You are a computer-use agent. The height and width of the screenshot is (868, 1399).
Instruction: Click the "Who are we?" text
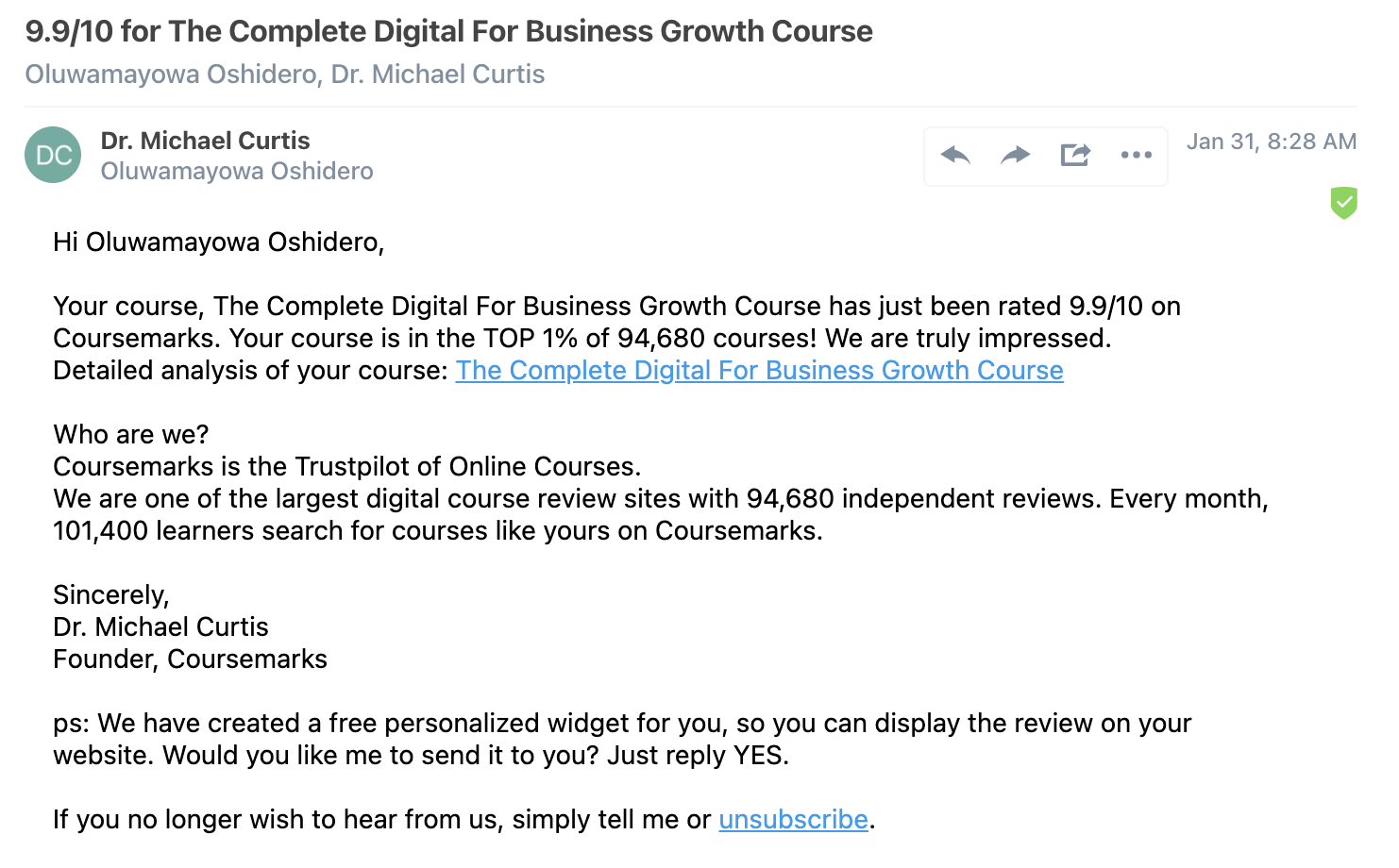point(131,435)
